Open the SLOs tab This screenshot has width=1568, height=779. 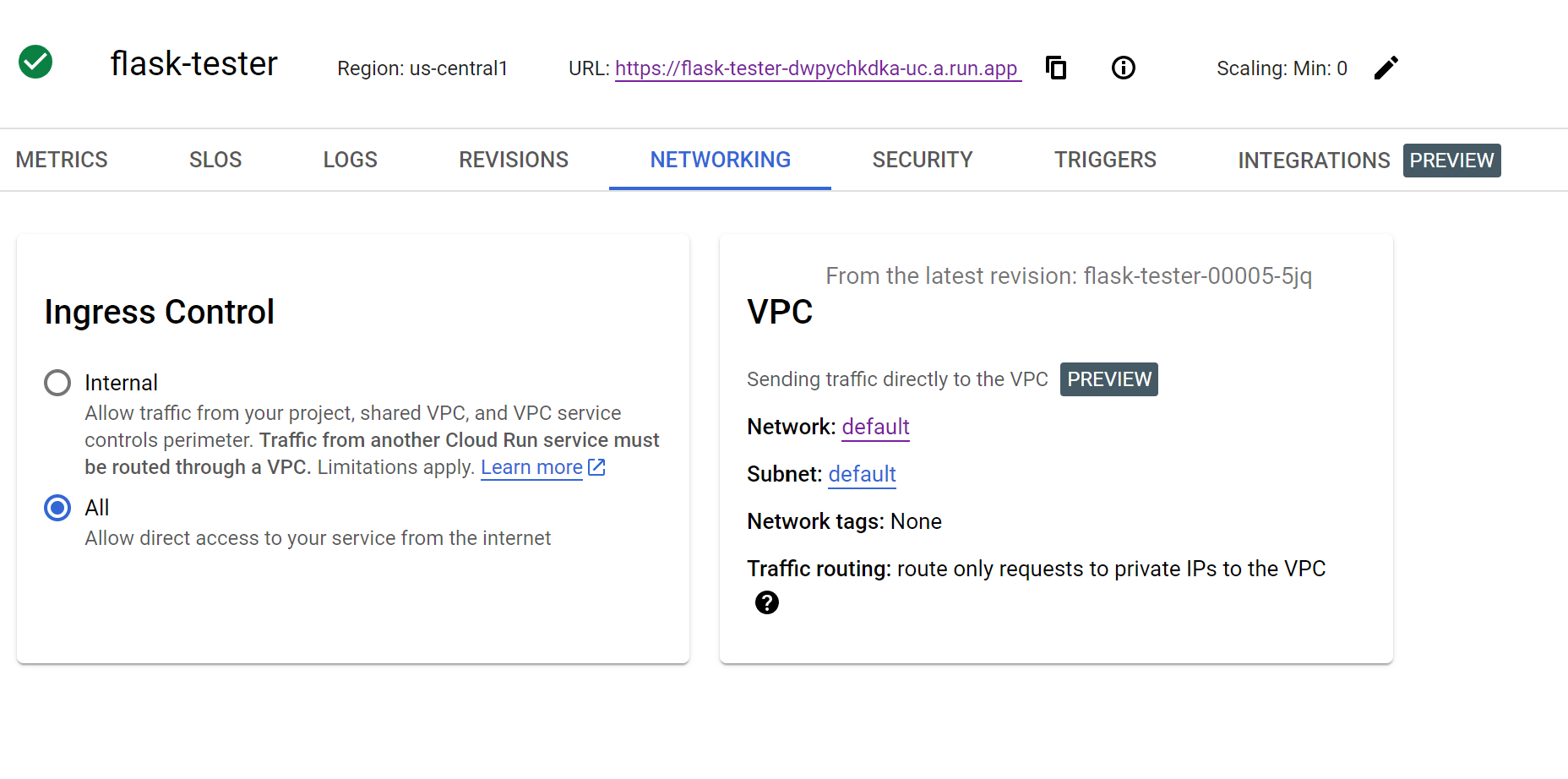tap(215, 160)
